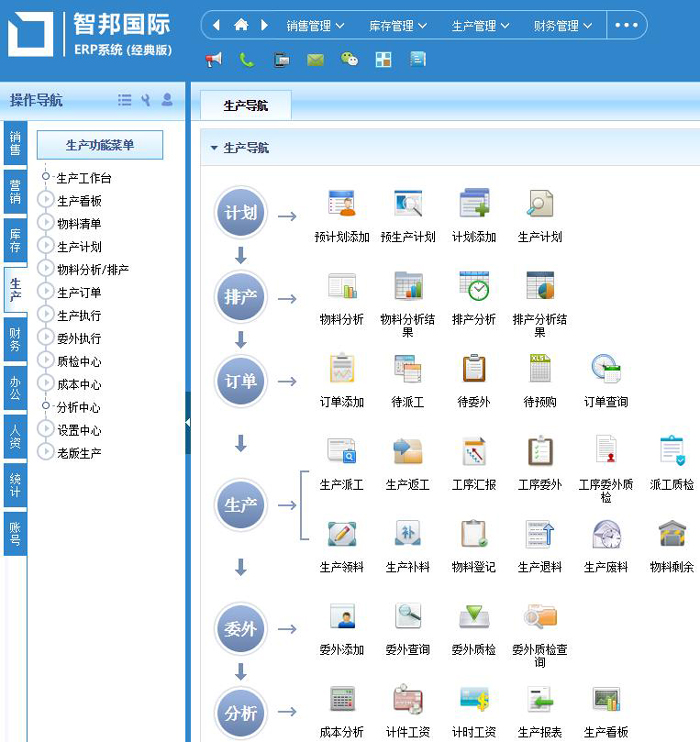This screenshot has width=700, height=742.
Task: Select the 财务 vertical side tab
Action: click(15, 339)
